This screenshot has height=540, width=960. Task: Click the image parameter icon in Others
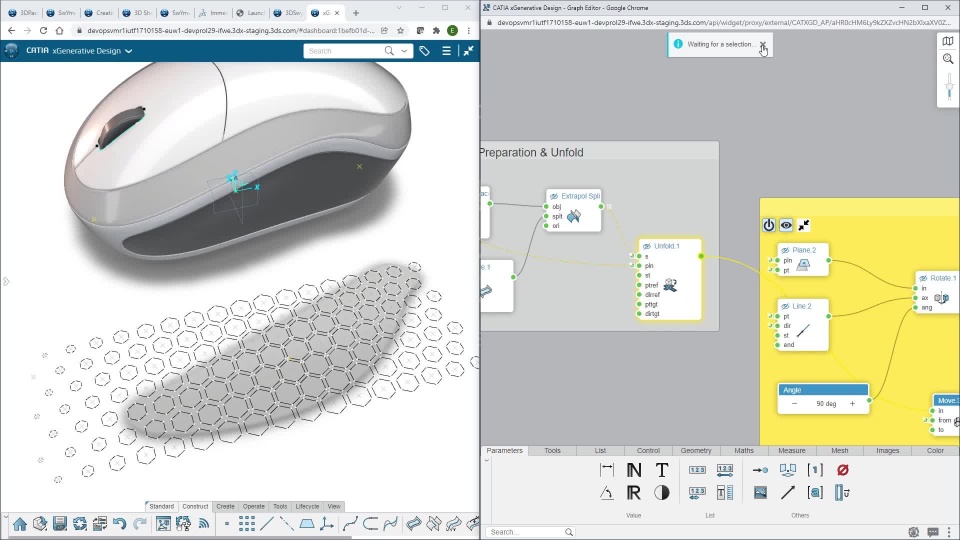tap(760, 493)
